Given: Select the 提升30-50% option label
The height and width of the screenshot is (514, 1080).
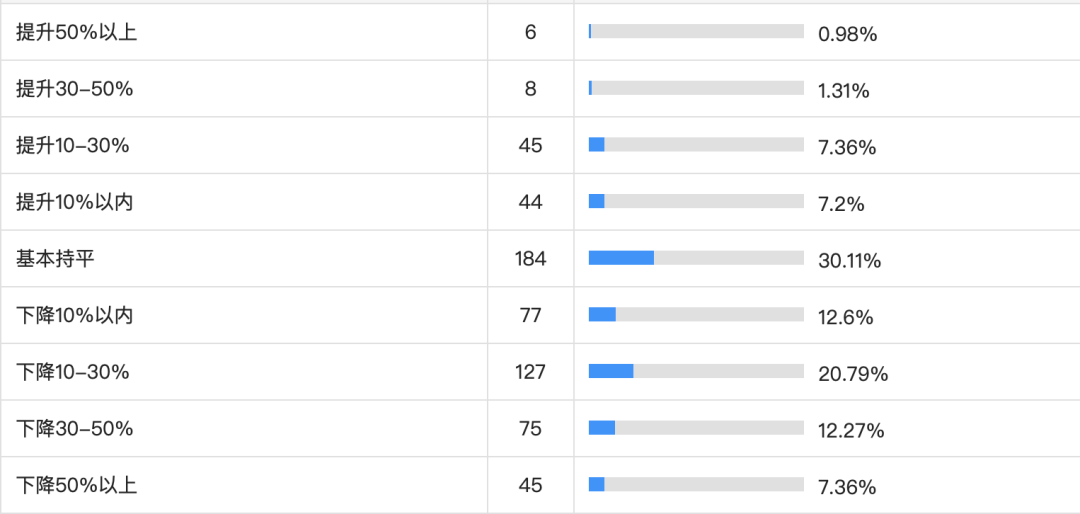Looking at the screenshot, I should (x=75, y=89).
